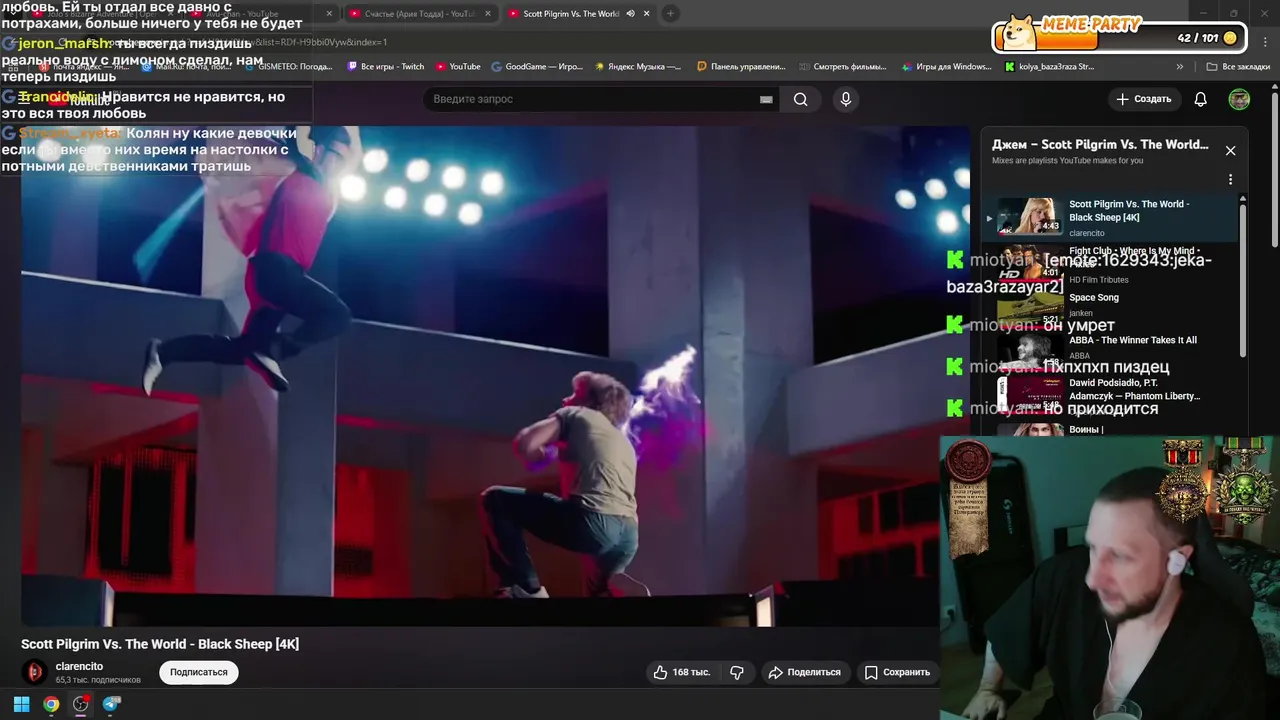Expand hidden bookmarks chevron
This screenshot has height=720, width=1280.
click(1180, 67)
